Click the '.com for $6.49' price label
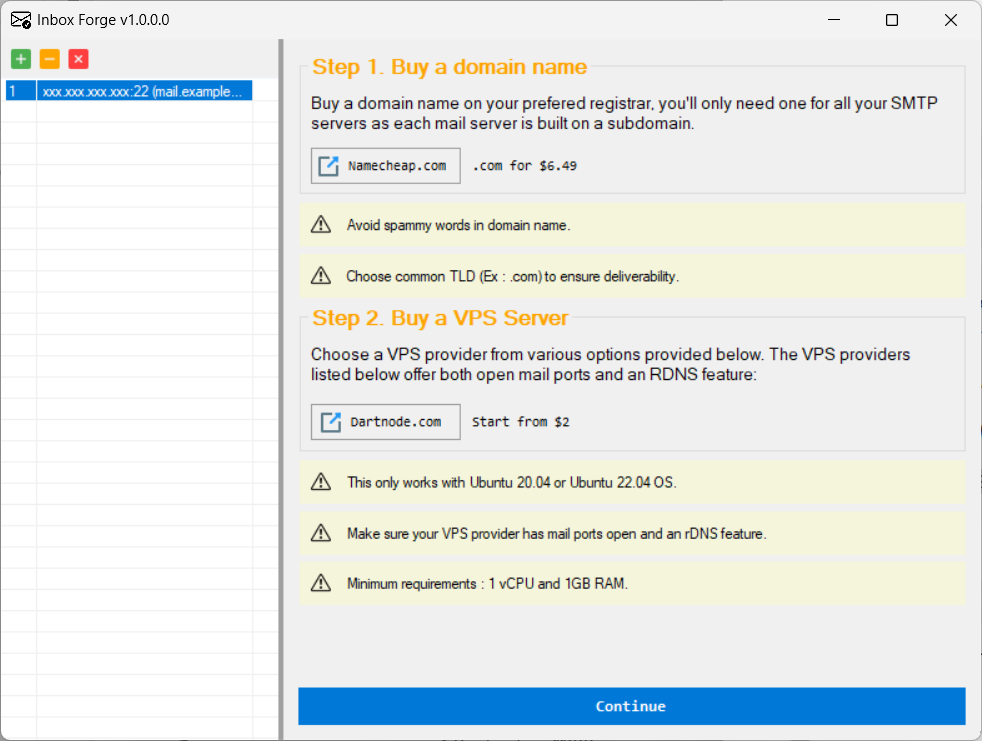Image resolution: width=982 pixels, height=741 pixels. point(524,166)
